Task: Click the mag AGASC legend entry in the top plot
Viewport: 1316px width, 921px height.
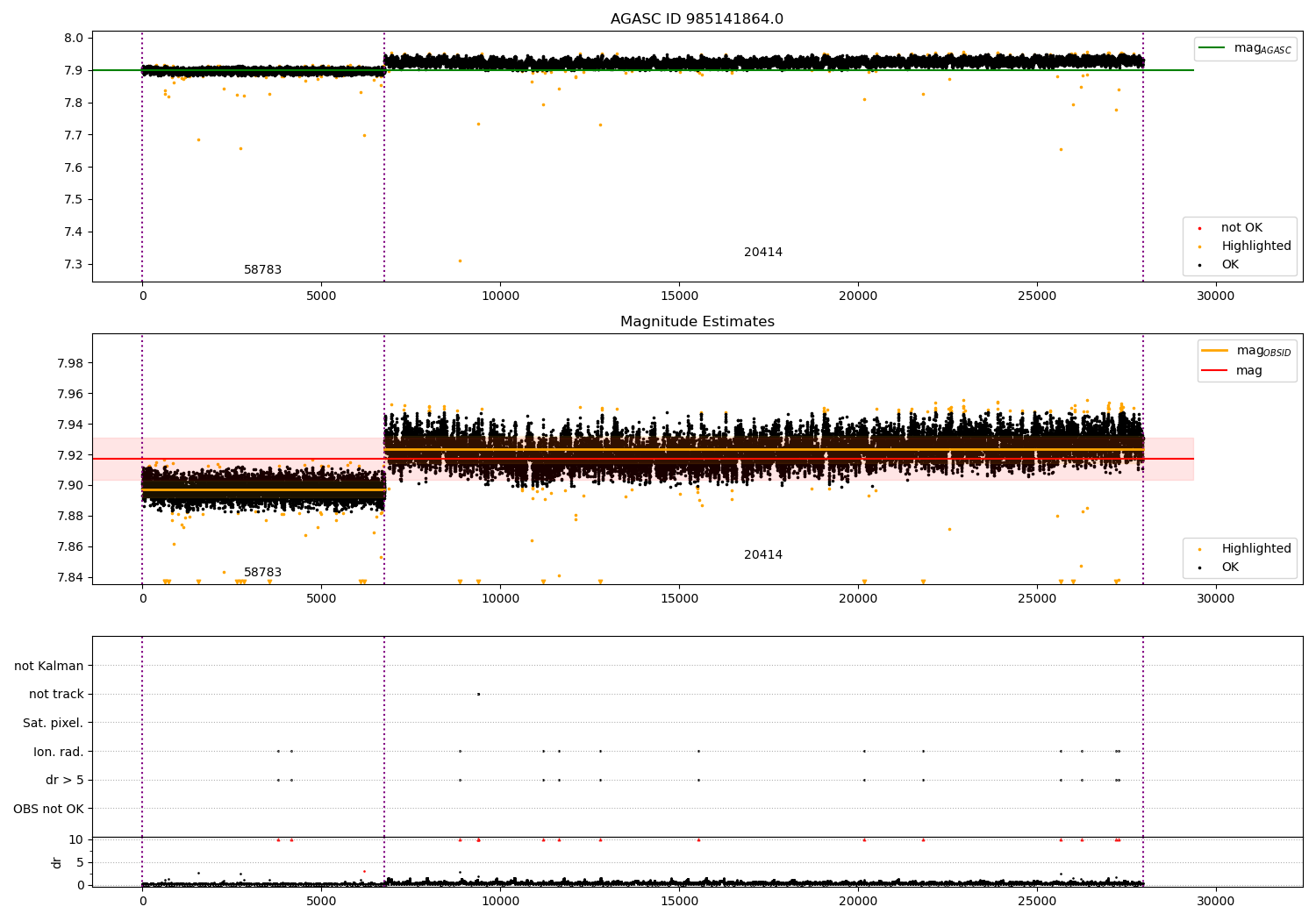Action: (1262, 48)
